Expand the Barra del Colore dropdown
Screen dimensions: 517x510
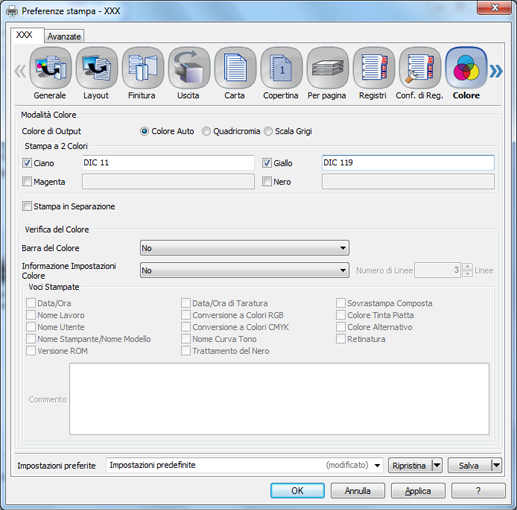click(x=245, y=248)
